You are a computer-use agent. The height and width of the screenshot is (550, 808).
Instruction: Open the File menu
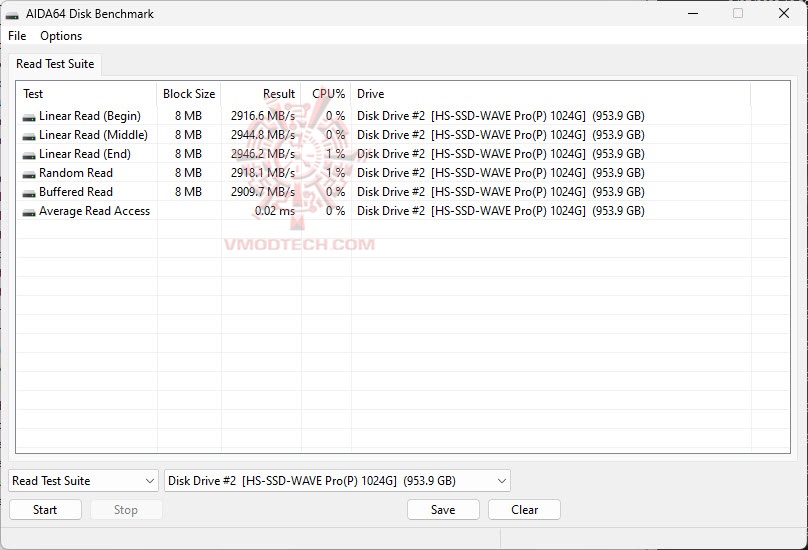coord(17,36)
